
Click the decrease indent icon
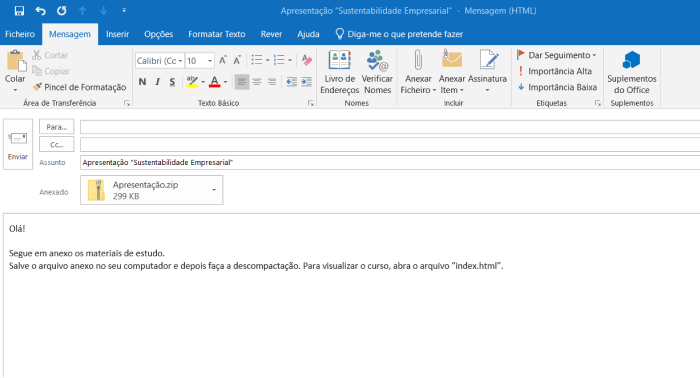[292, 82]
